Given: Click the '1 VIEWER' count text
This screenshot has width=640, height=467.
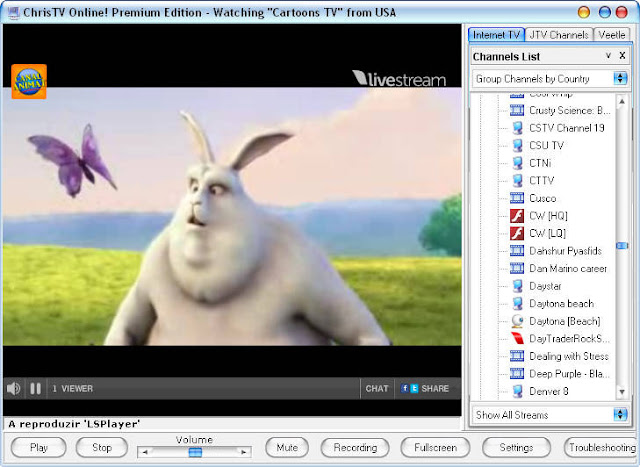Looking at the screenshot, I should 73,388.
